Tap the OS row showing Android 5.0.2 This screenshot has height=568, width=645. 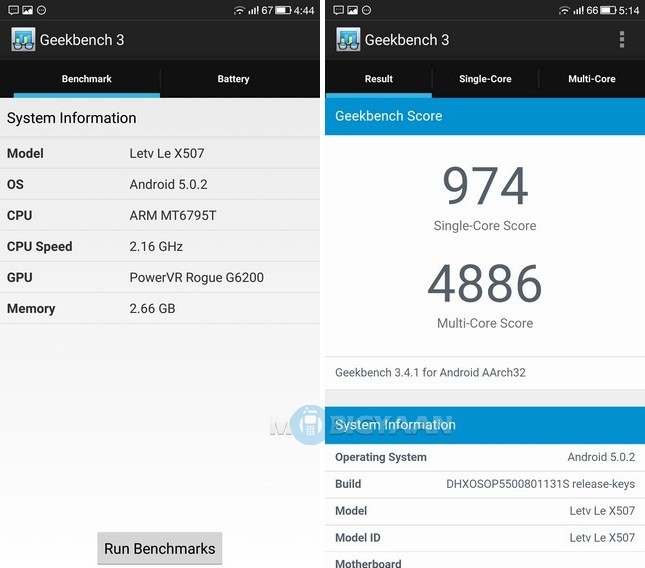click(x=160, y=184)
